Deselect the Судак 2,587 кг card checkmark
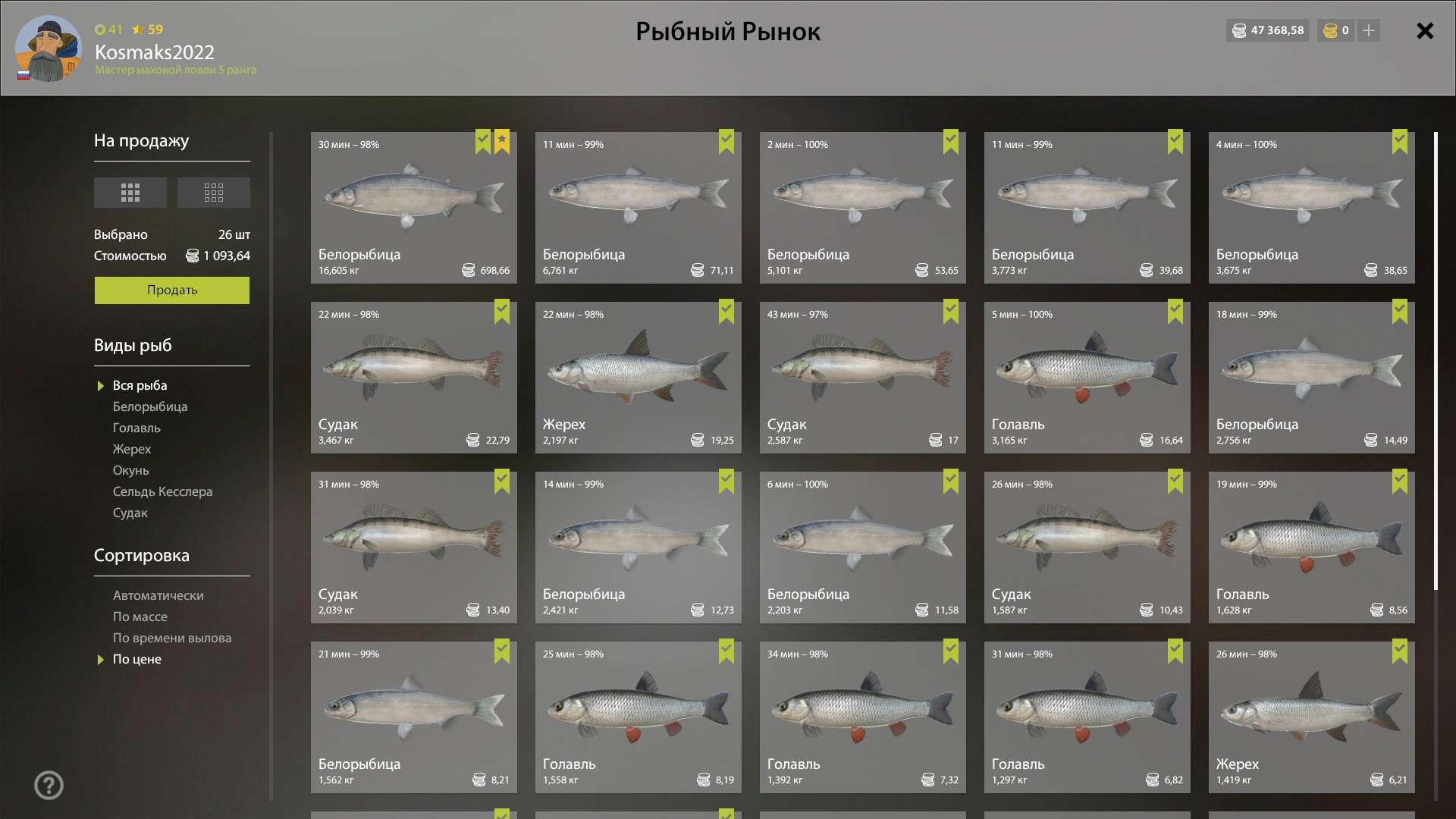Screen dimensions: 1456x819 tap(951, 312)
